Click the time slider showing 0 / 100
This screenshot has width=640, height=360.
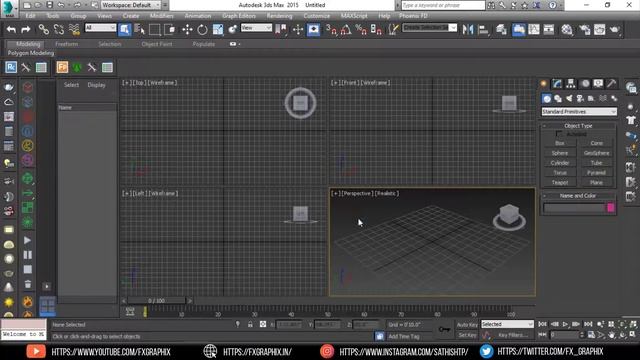click(x=157, y=301)
